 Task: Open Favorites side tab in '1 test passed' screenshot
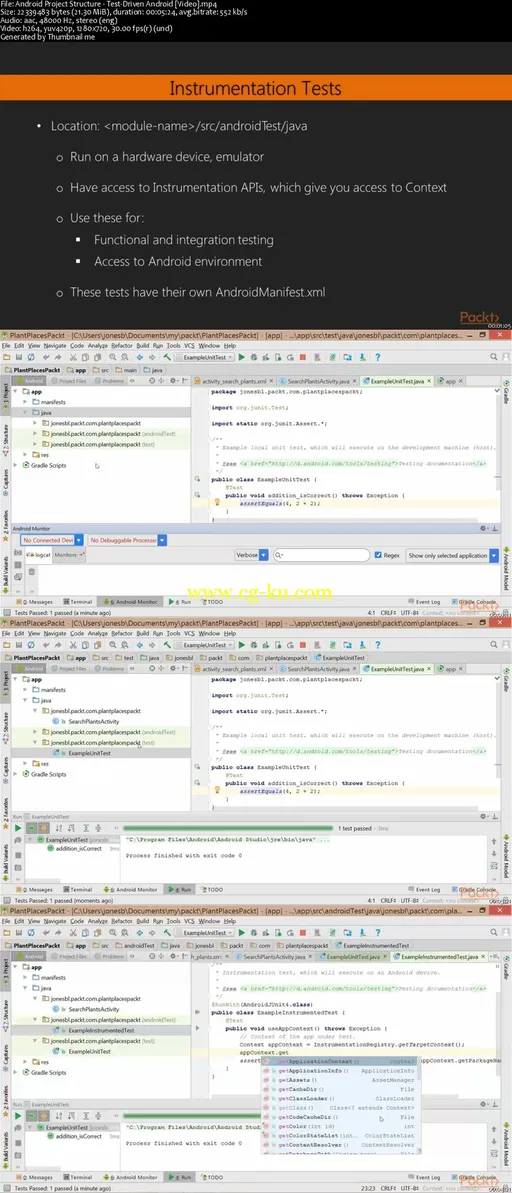point(6,811)
